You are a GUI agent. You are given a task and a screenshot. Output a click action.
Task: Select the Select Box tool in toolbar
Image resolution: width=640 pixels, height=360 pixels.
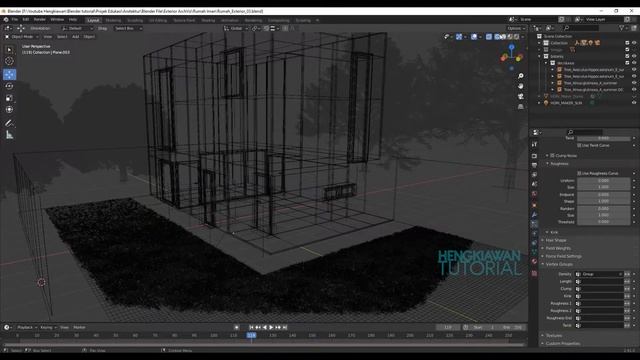[x=9, y=50]
